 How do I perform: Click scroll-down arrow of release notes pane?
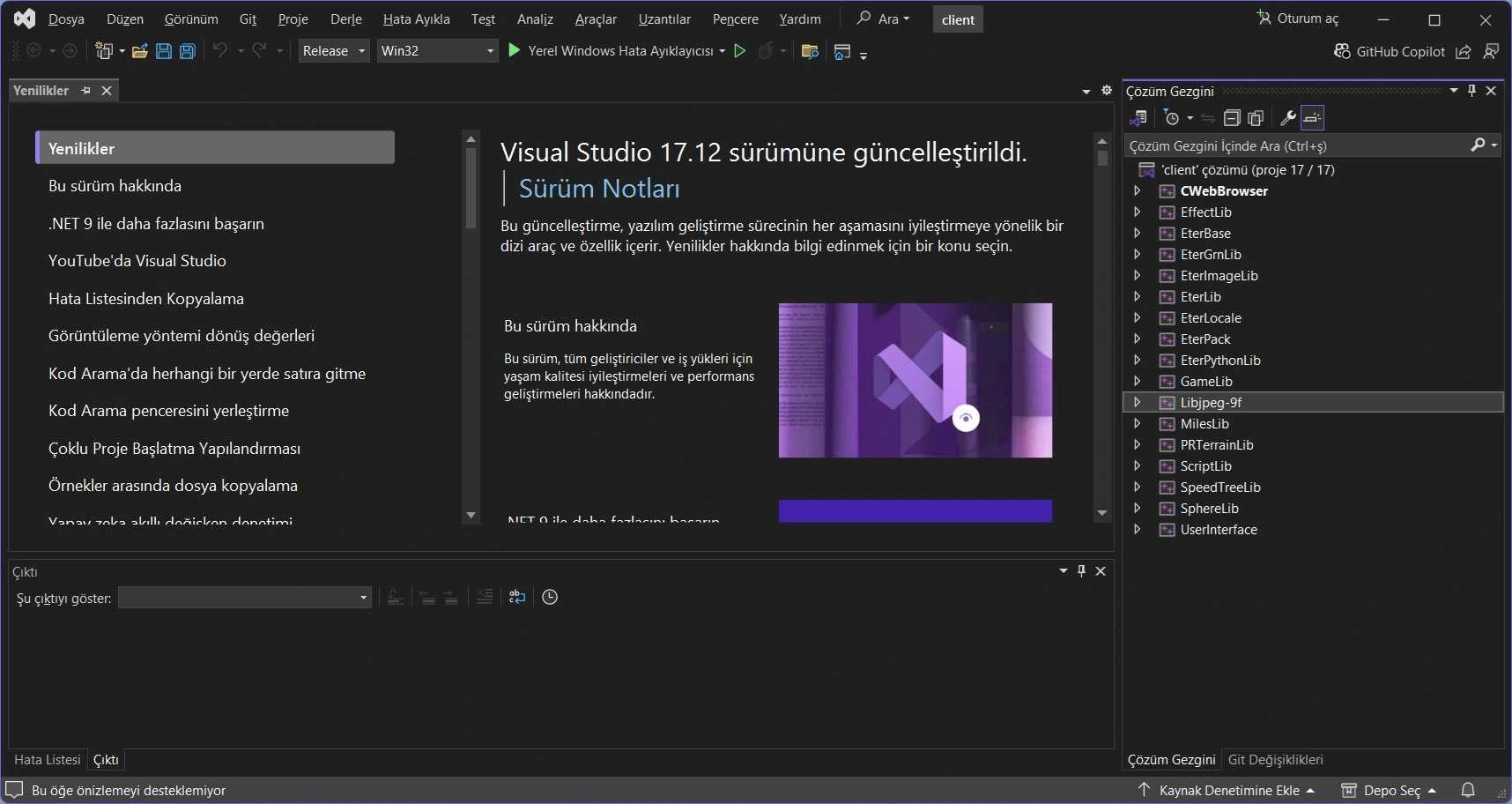1102,513
